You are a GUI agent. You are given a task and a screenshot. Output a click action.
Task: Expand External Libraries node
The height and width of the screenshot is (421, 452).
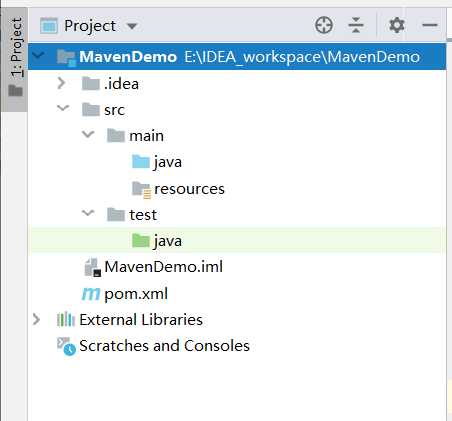click(x=36, y=320)
